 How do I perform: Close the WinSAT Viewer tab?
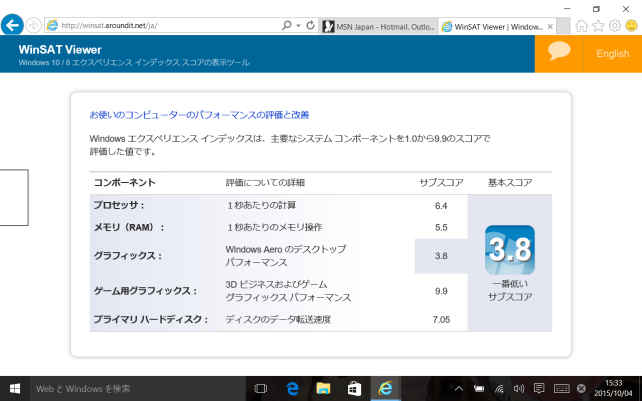550,27
